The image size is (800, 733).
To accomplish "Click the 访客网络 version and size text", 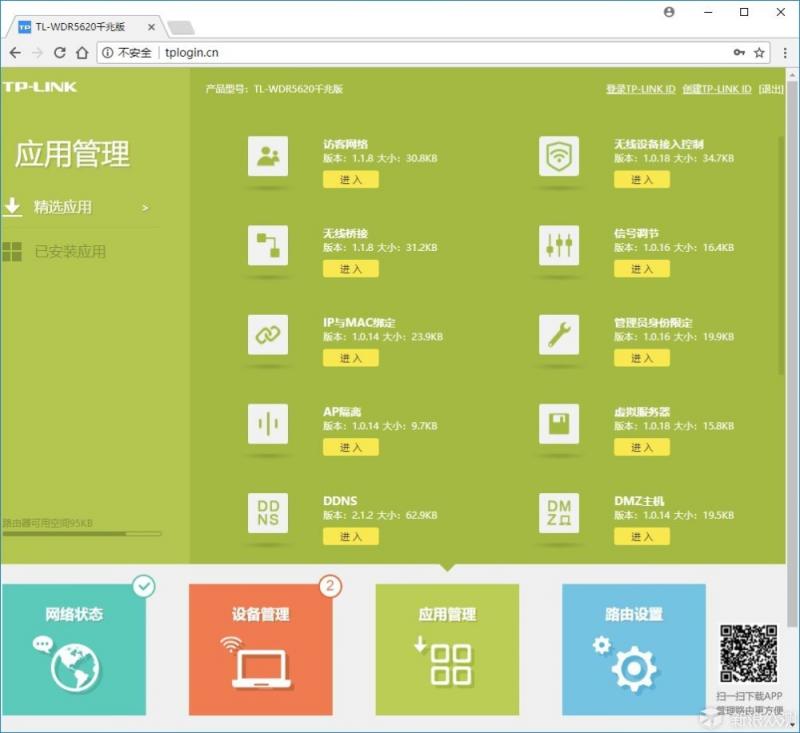I will [x=380, y=158].
